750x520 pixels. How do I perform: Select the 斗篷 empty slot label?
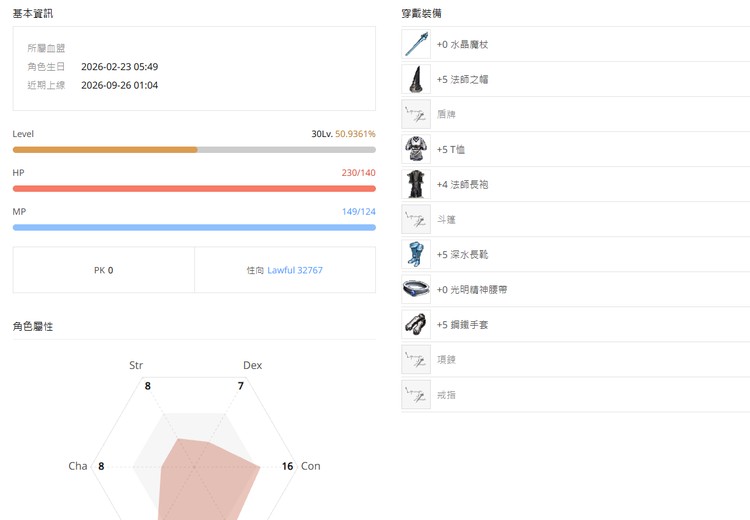[x=446, y=220]
